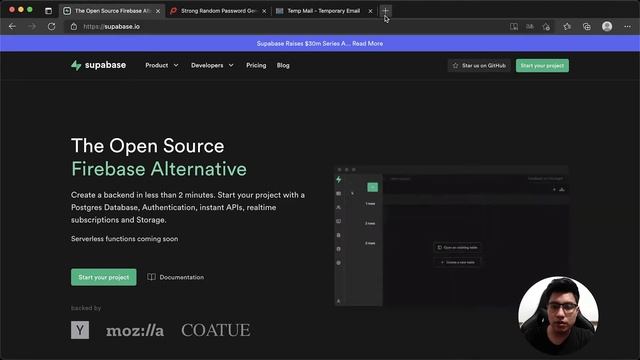Open the Documentation link
Viewport: 640px width, 360px height.
176,277
